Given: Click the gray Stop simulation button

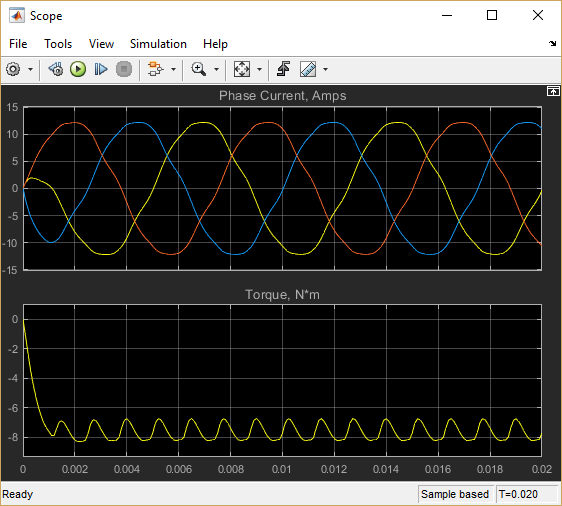Looking at the screenshot, I should click(x=124, y=69).
